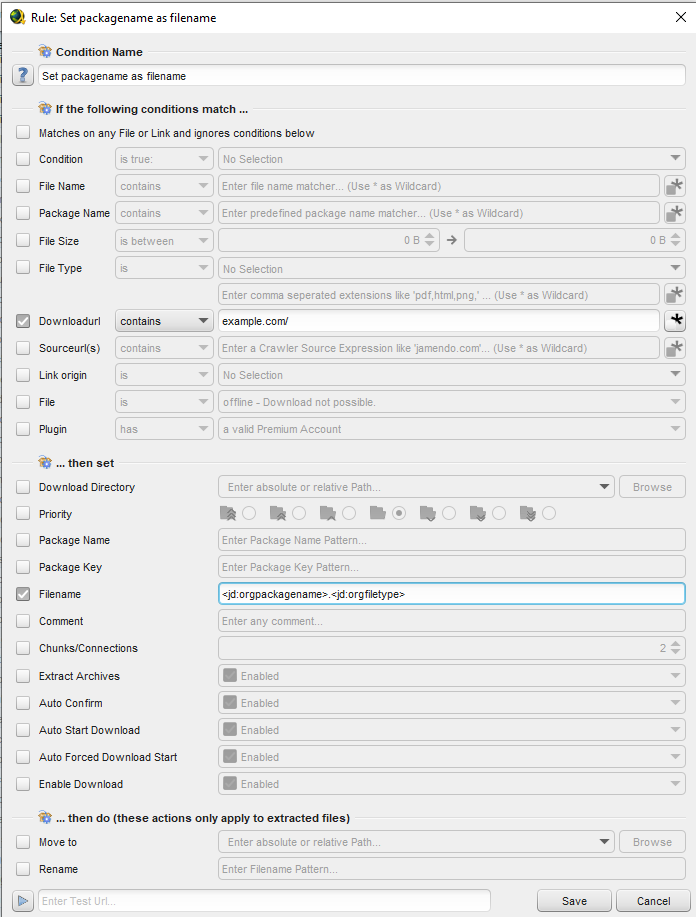Uncheck the Filename checkbox
Viewport: 696px width, 917px height.
coord(23,594)
